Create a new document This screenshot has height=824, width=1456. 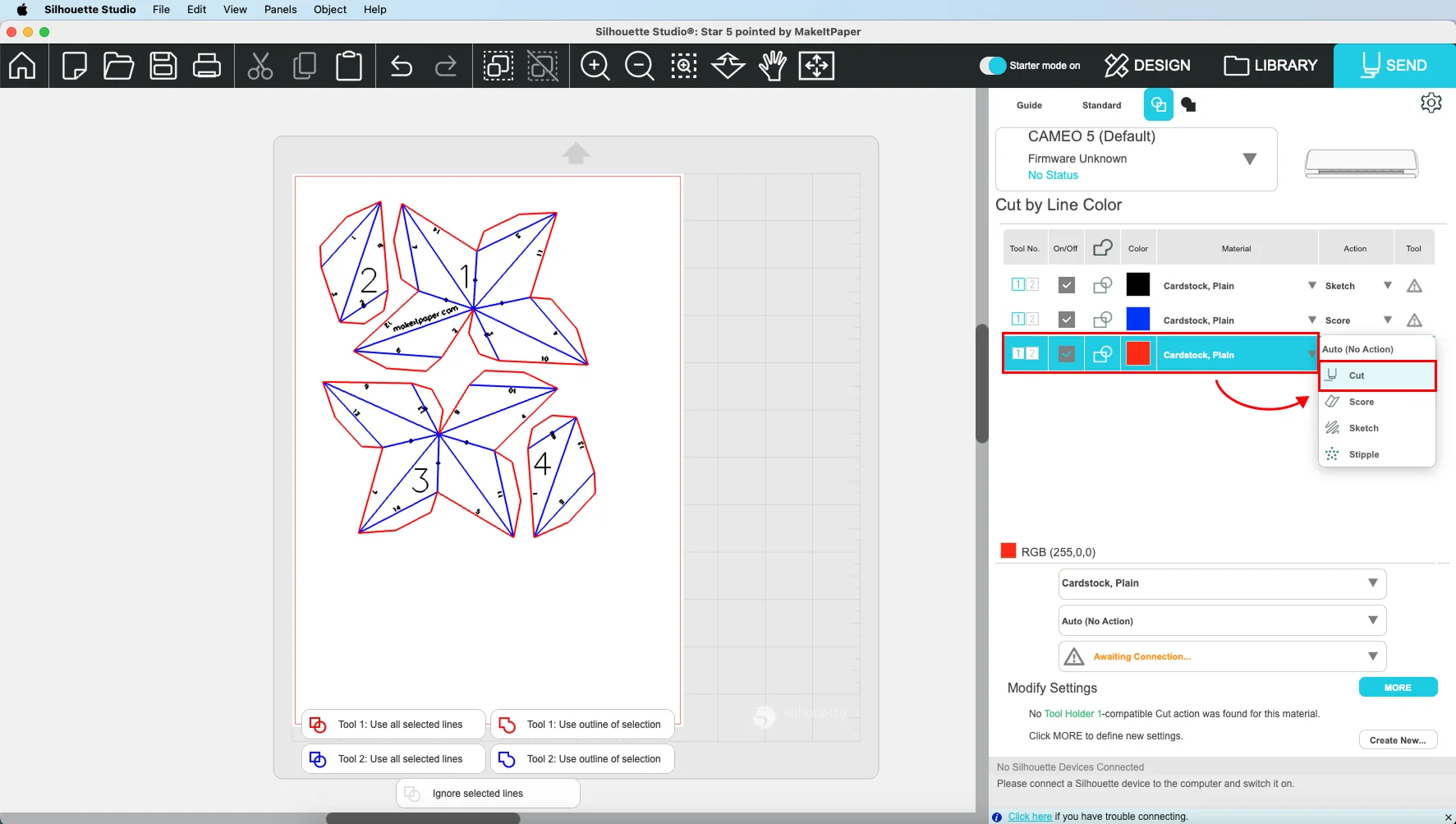(74, 65)
